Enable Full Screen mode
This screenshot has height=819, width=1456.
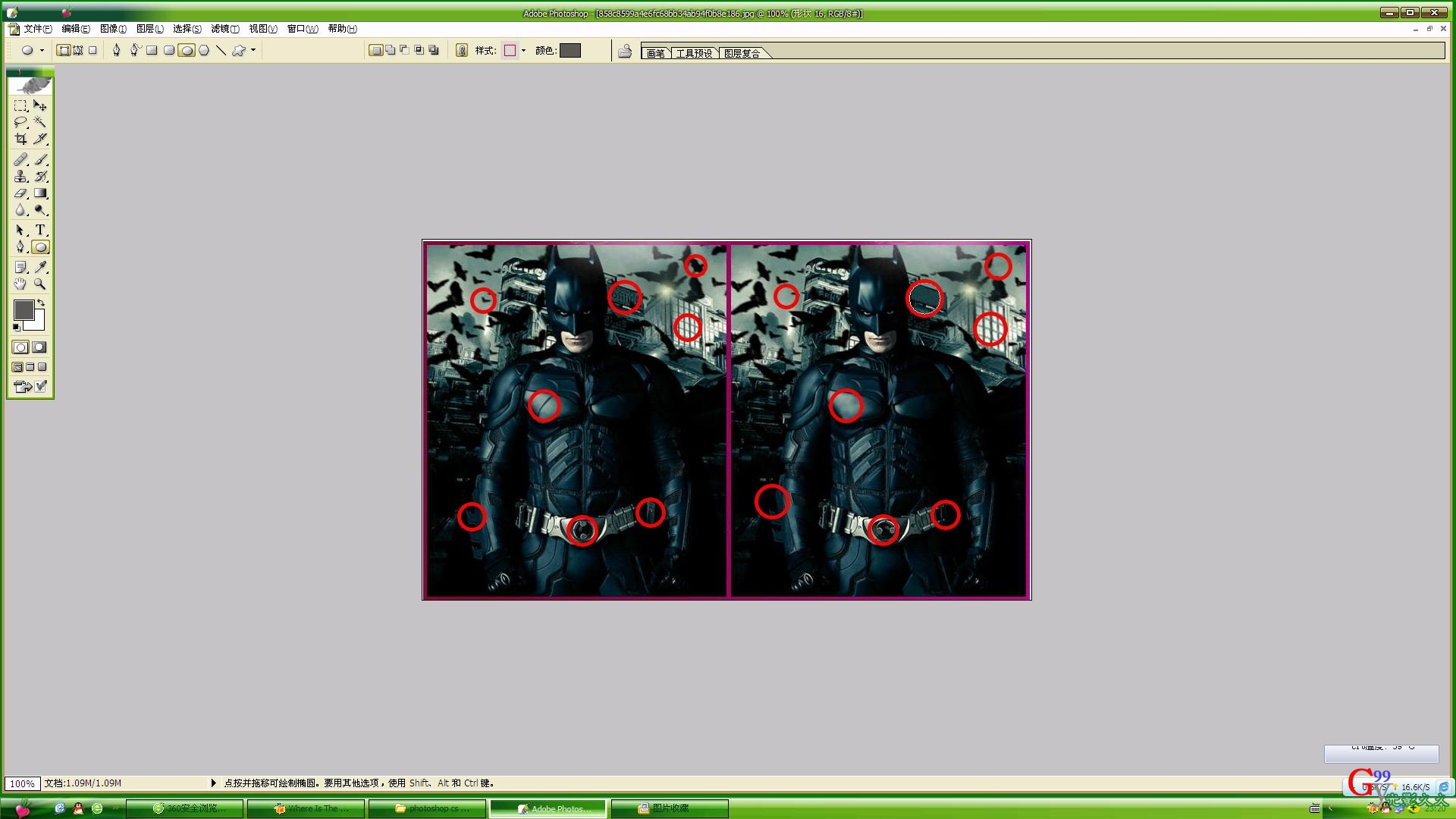pyautogui.click(x=42, y=367)
